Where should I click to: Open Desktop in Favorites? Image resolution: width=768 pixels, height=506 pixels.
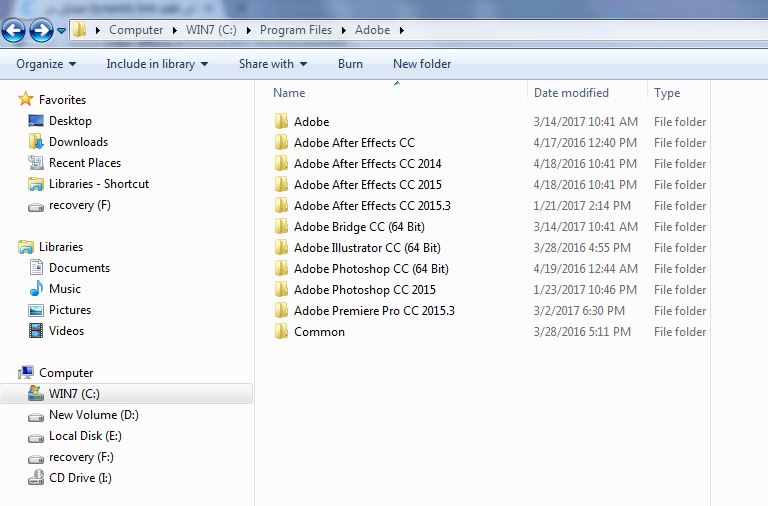click(70, 120)
